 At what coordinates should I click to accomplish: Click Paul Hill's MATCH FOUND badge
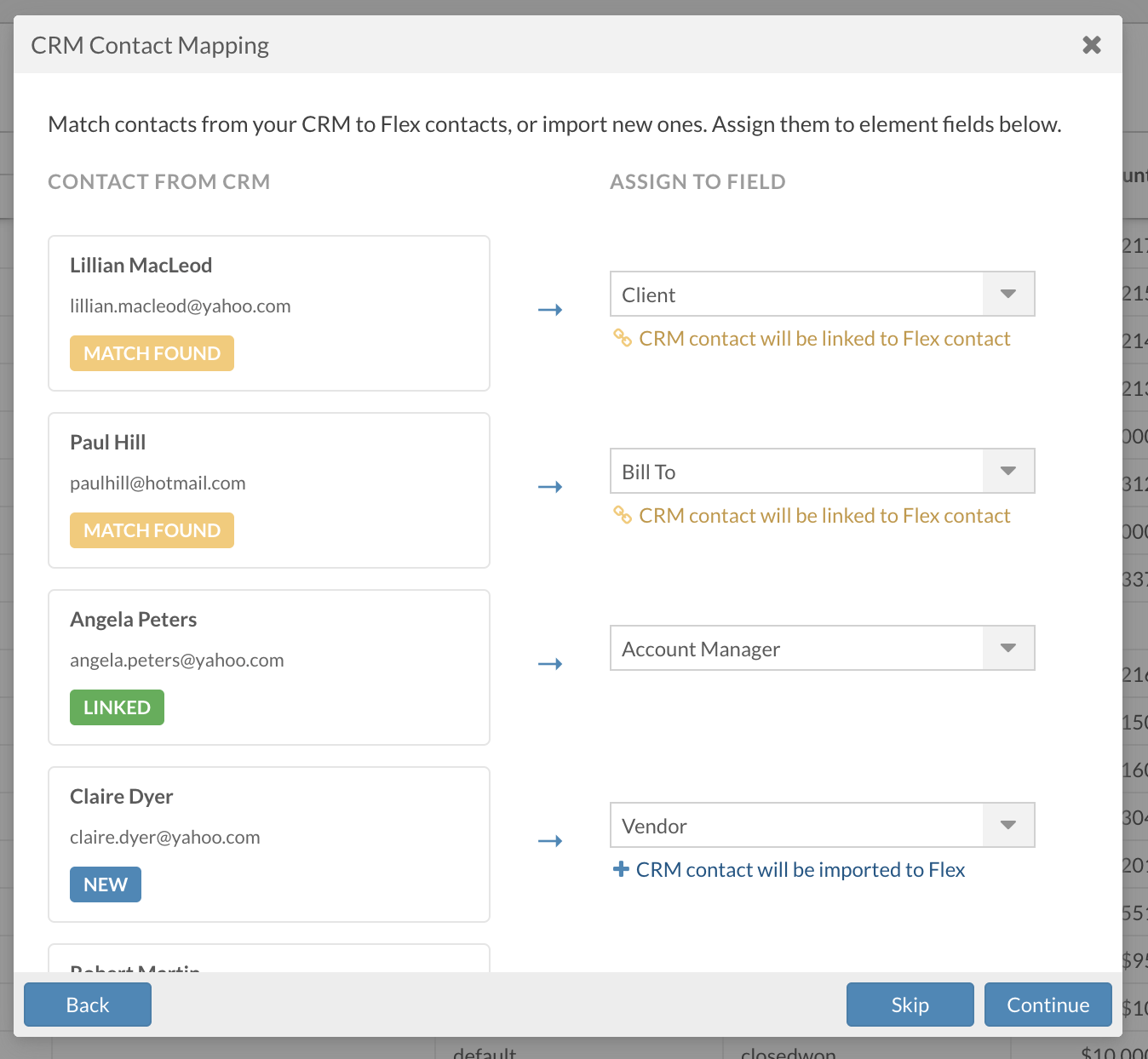(152, 530)
